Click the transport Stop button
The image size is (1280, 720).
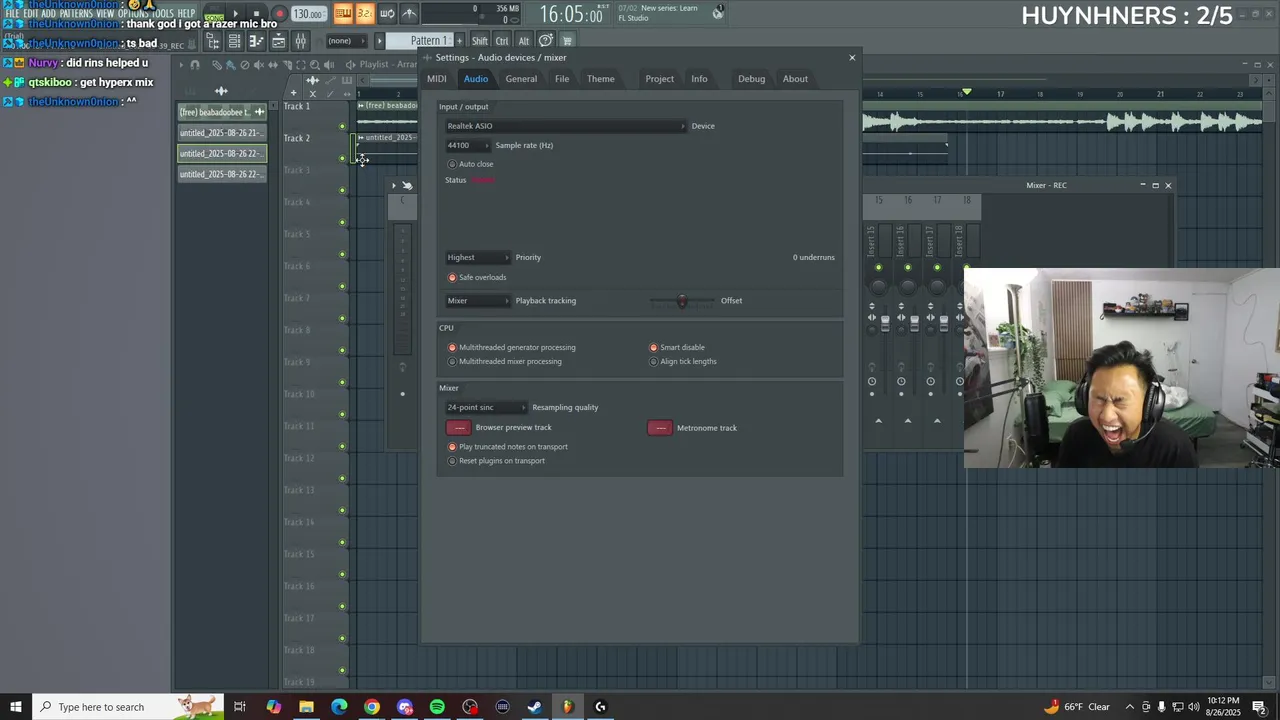point(256,14)
